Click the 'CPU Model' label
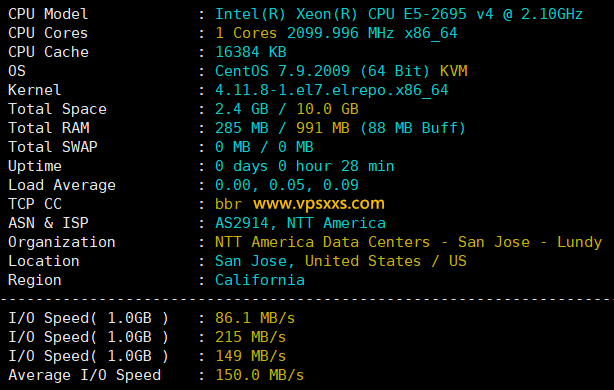The height and width of the screenshot is (390, 614). (x=48, y=14)
